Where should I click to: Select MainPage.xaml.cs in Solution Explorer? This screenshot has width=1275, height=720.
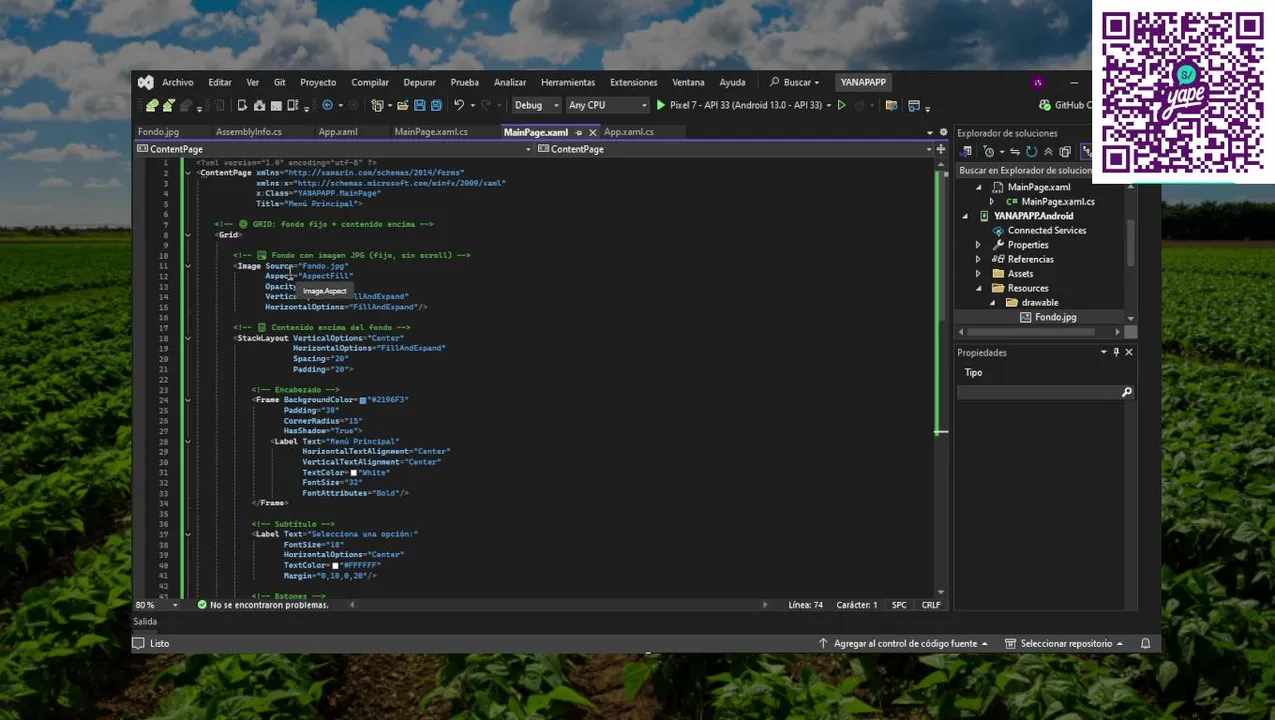coord(1049,201)
